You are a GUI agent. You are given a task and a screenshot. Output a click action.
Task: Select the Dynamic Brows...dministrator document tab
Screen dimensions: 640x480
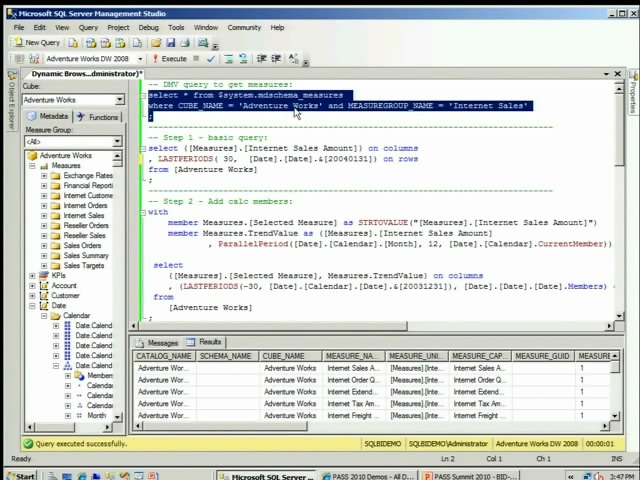click(x=87, y=74)
